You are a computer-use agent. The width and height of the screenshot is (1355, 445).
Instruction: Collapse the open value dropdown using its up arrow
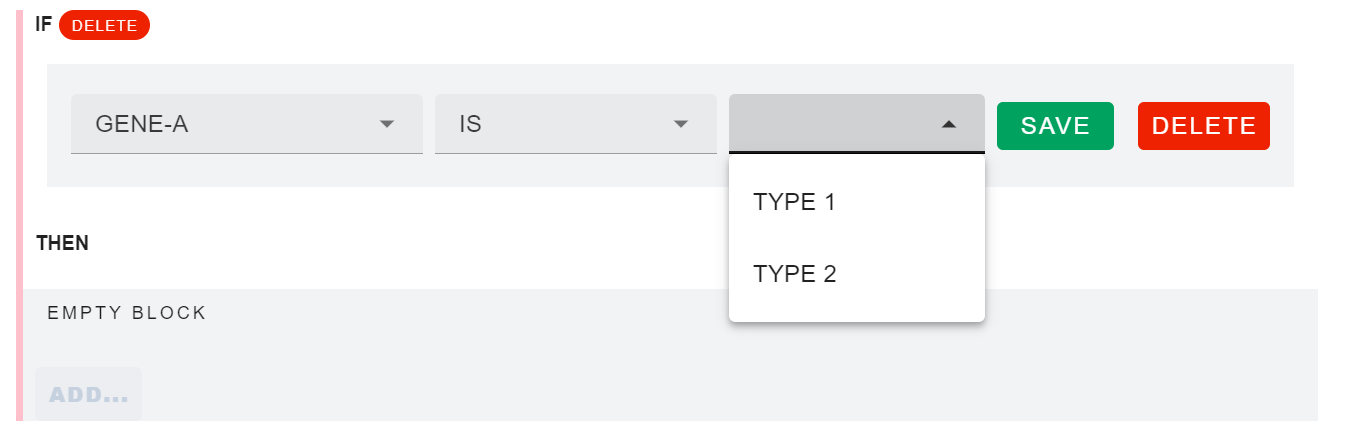949,125
